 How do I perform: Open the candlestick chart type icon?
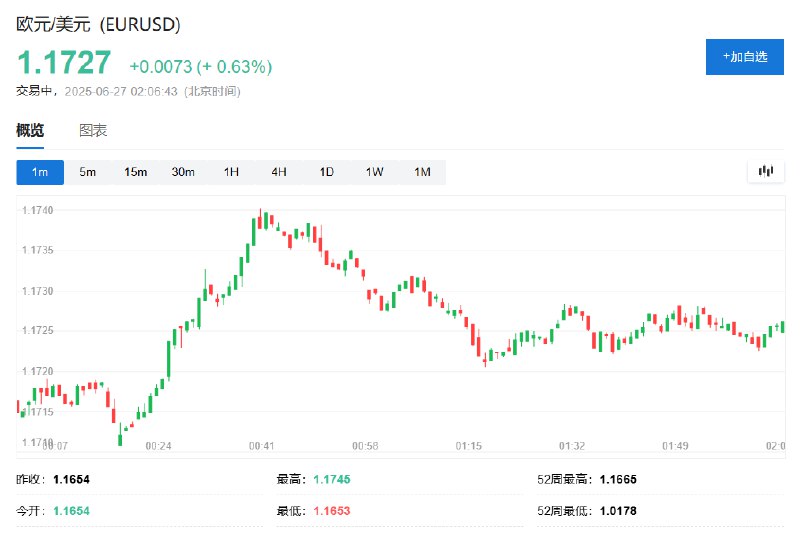(x=765, y=171)
